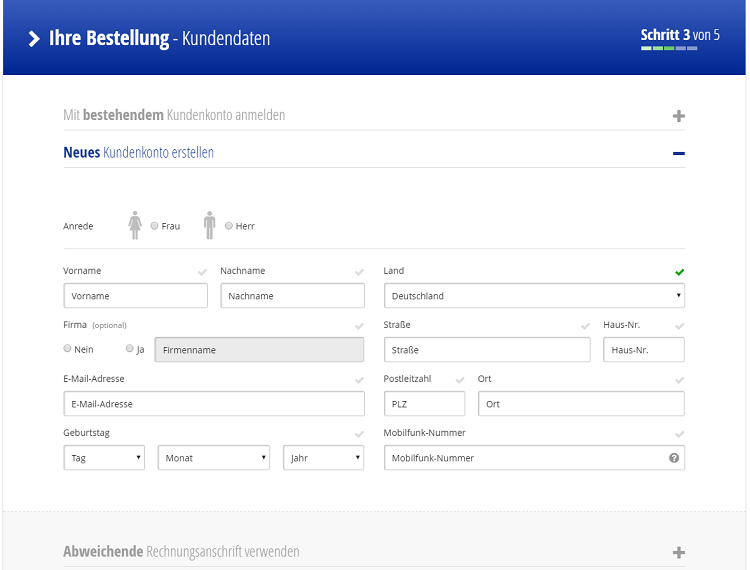Click the plus icon for existing Kundenkonto login

pyautogui.click(x=679, y=116)
